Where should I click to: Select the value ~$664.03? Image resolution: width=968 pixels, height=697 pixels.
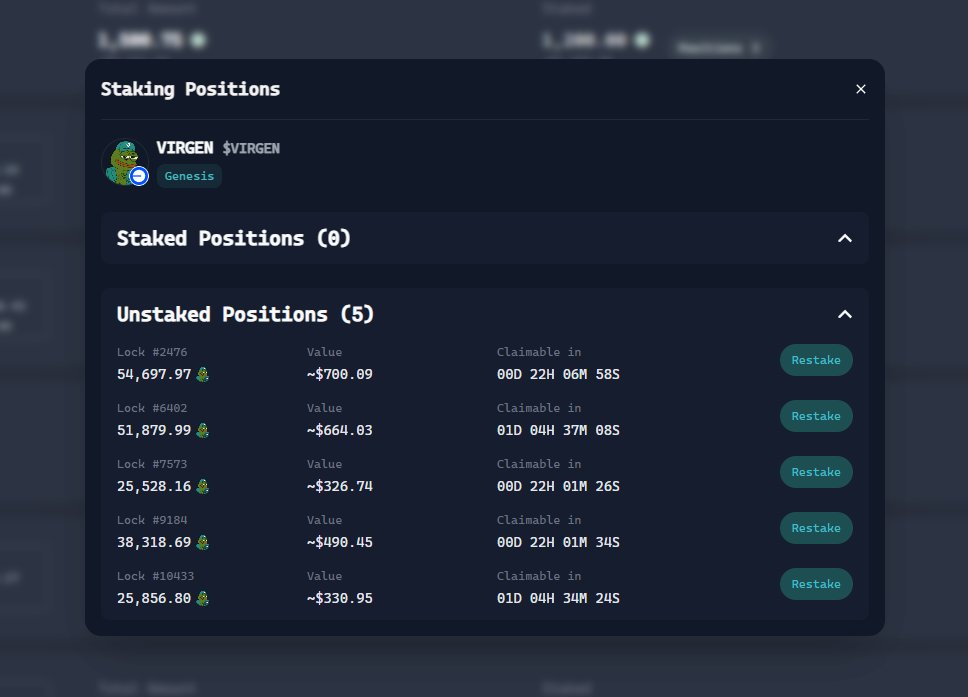[x=340, y=430]
